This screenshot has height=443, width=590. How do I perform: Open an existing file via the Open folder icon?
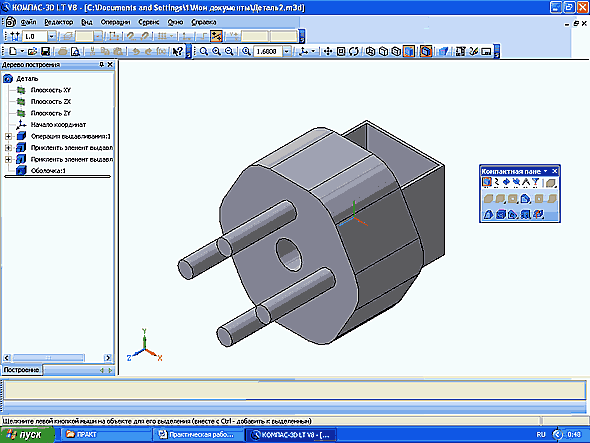pos(32,51)
